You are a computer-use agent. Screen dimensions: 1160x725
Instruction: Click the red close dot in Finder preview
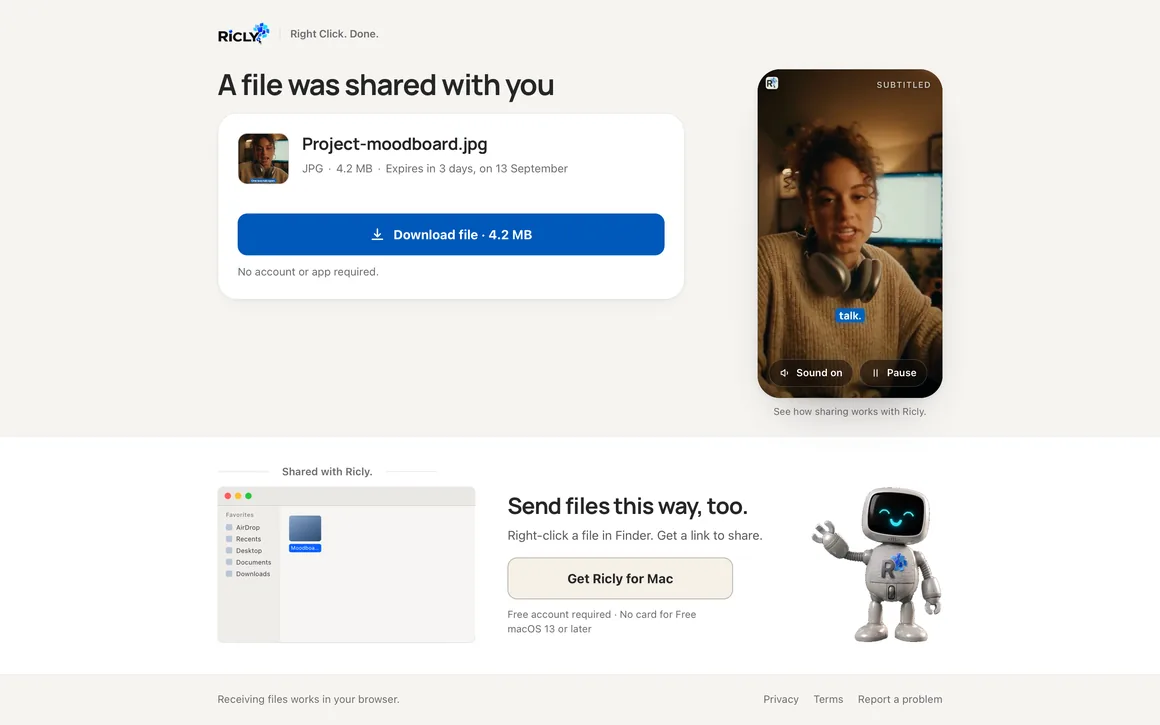point(228,496)
